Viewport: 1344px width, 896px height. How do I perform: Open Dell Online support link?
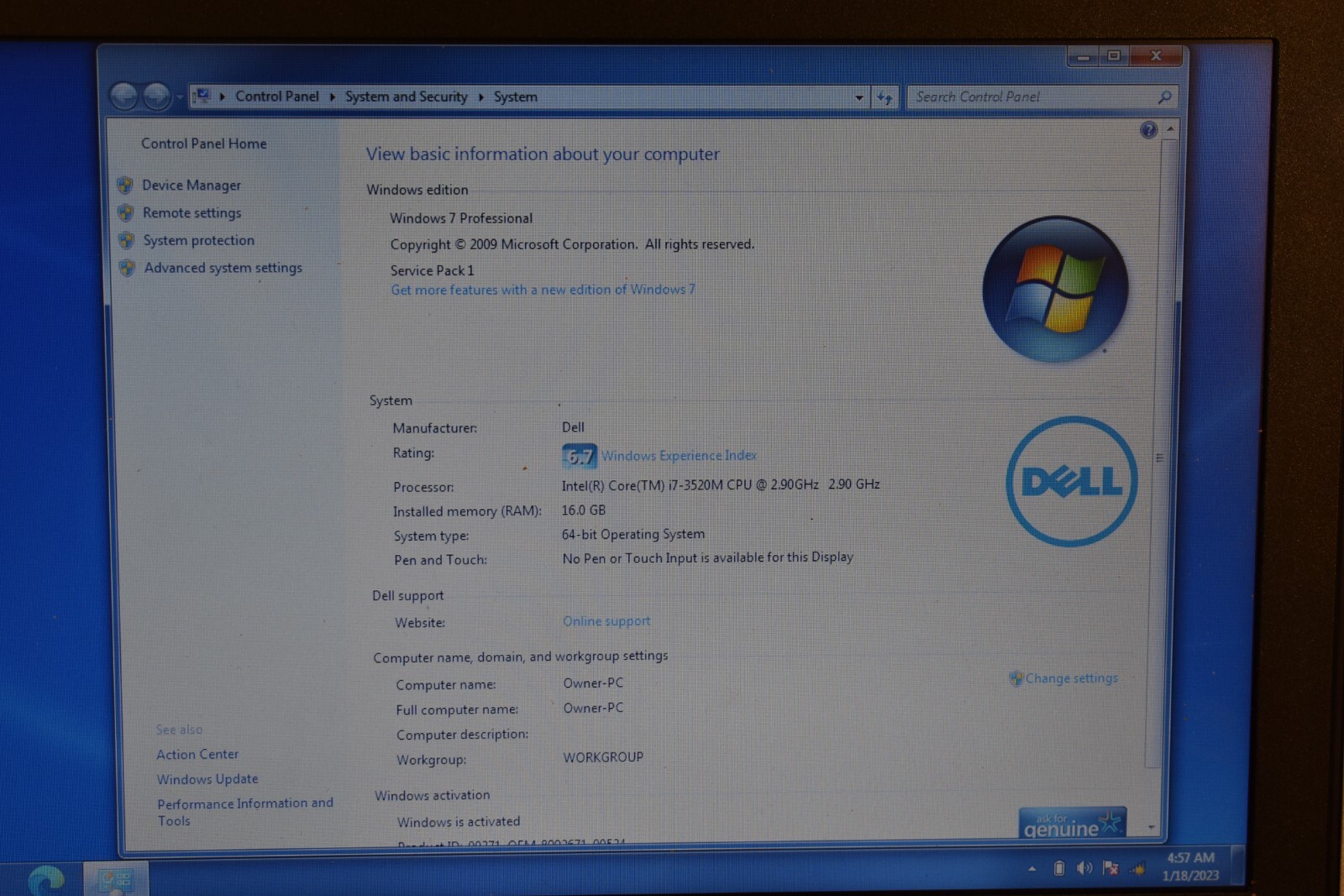(606, 621)
